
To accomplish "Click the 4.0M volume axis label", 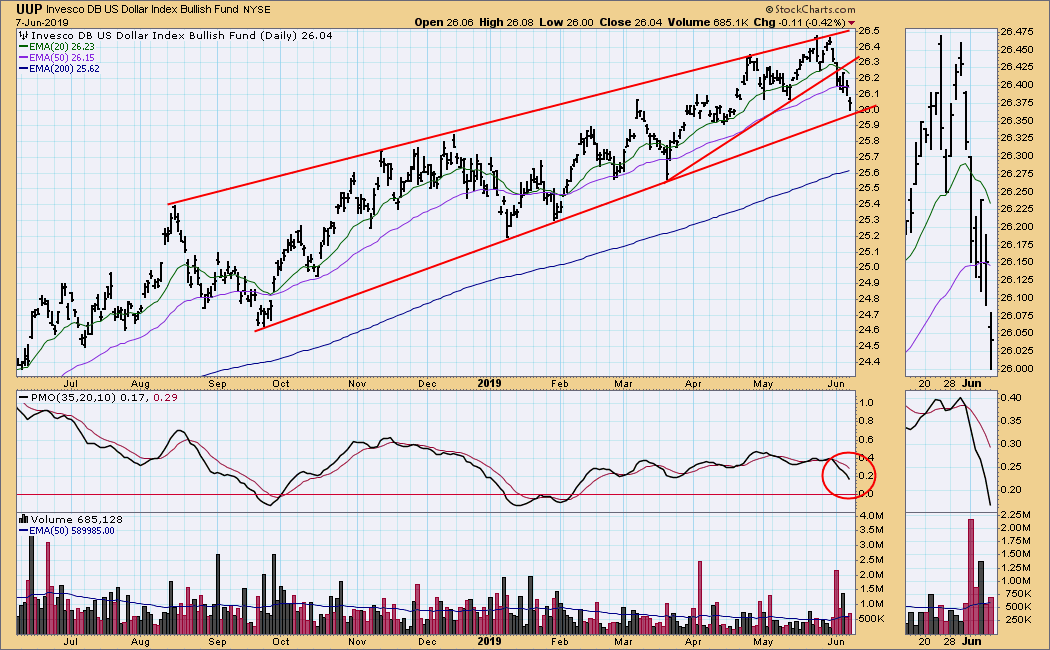I will click(871, 515).
